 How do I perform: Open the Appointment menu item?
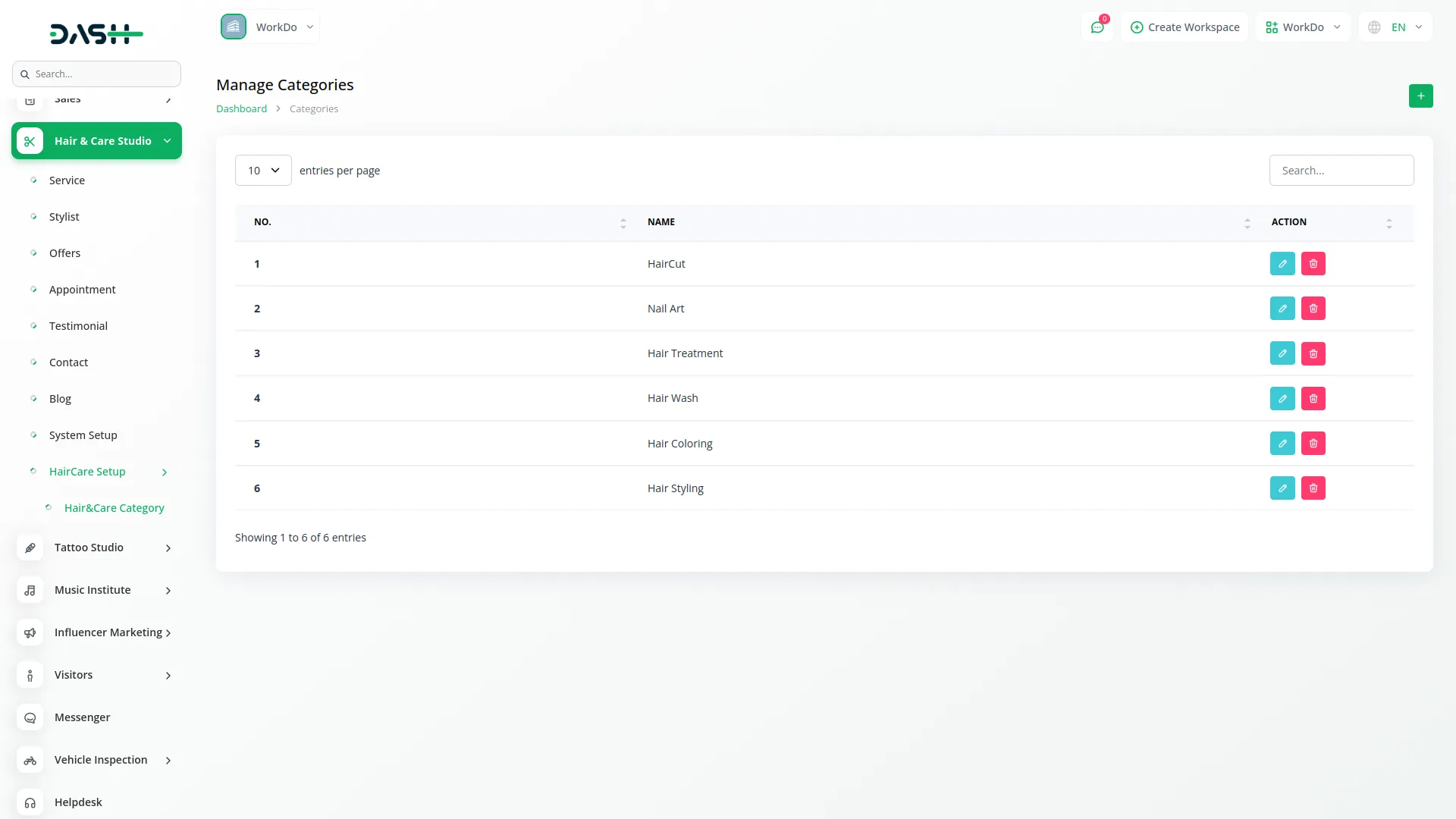tap(82, 290)
